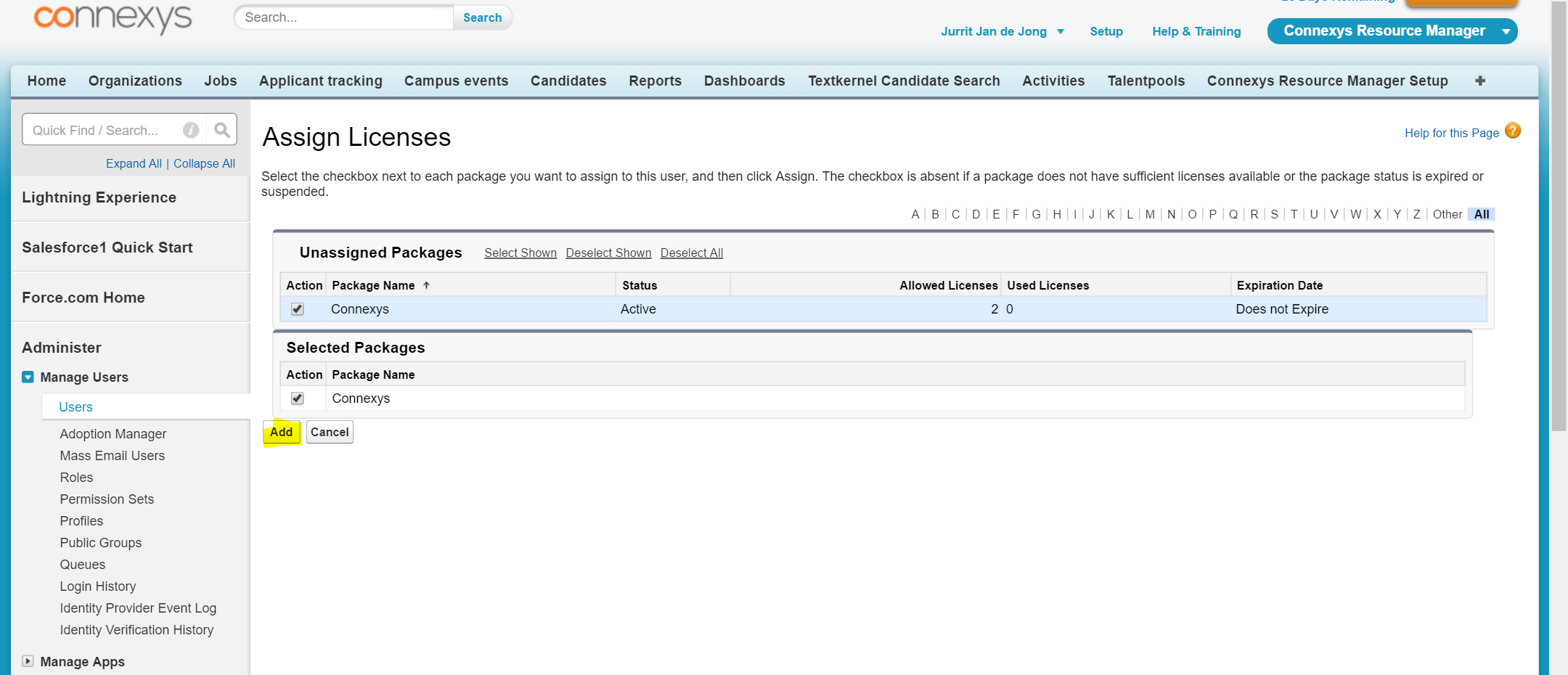Open the Home tab

click(46, 81)
